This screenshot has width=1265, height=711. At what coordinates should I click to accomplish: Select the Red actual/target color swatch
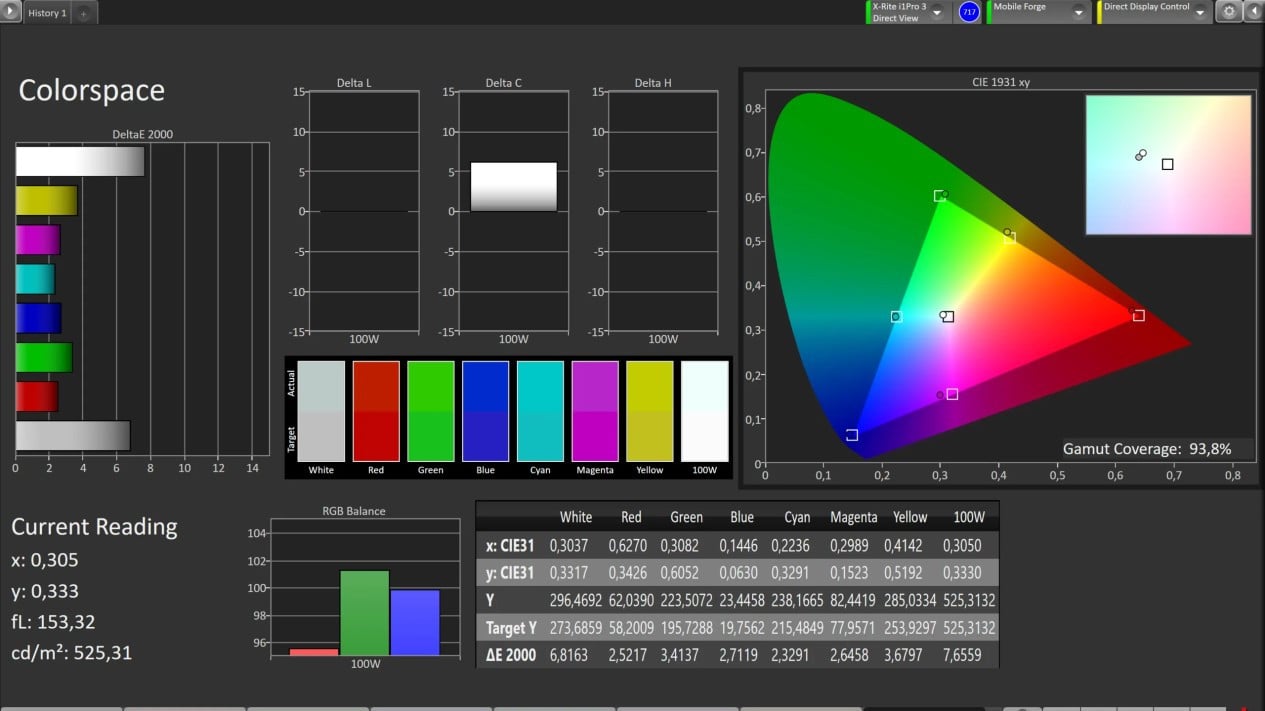click(376, 411)
